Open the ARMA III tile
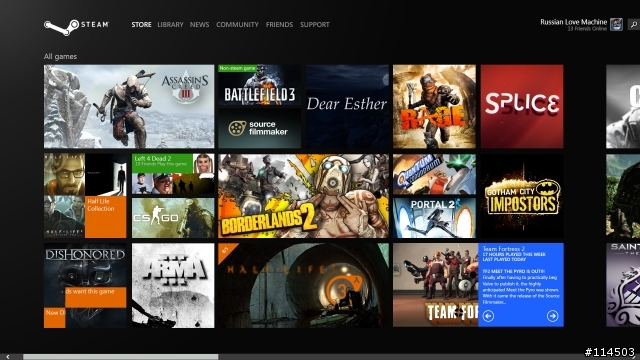 (173, 285)
